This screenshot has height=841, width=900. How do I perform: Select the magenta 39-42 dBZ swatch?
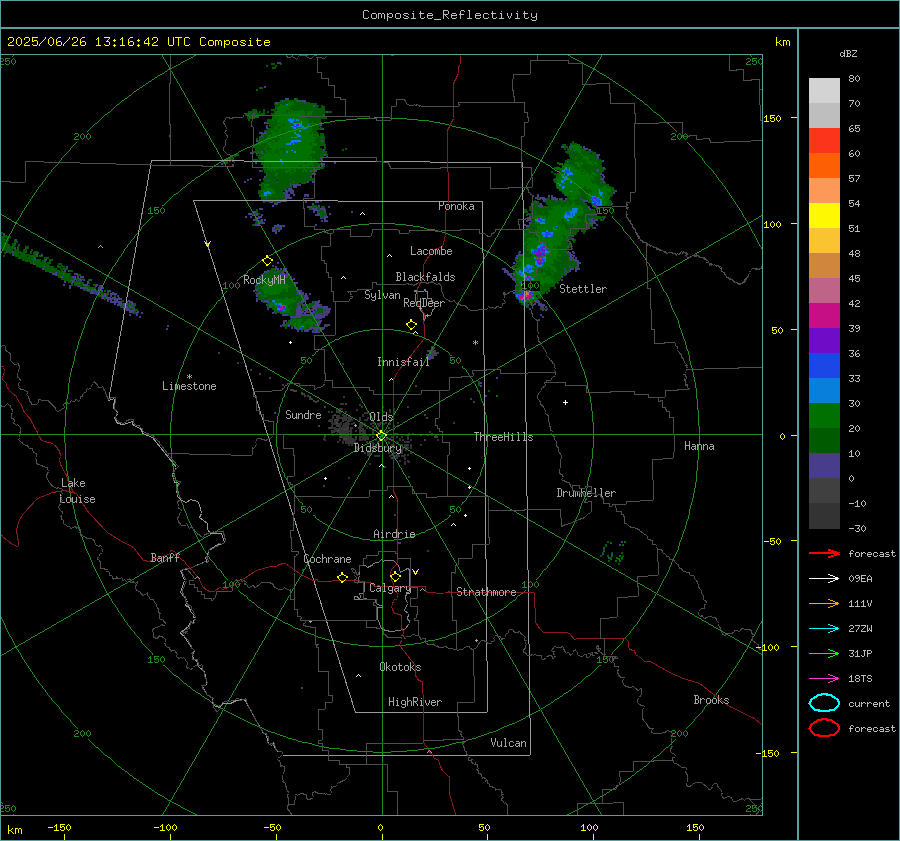coord(824,316)
